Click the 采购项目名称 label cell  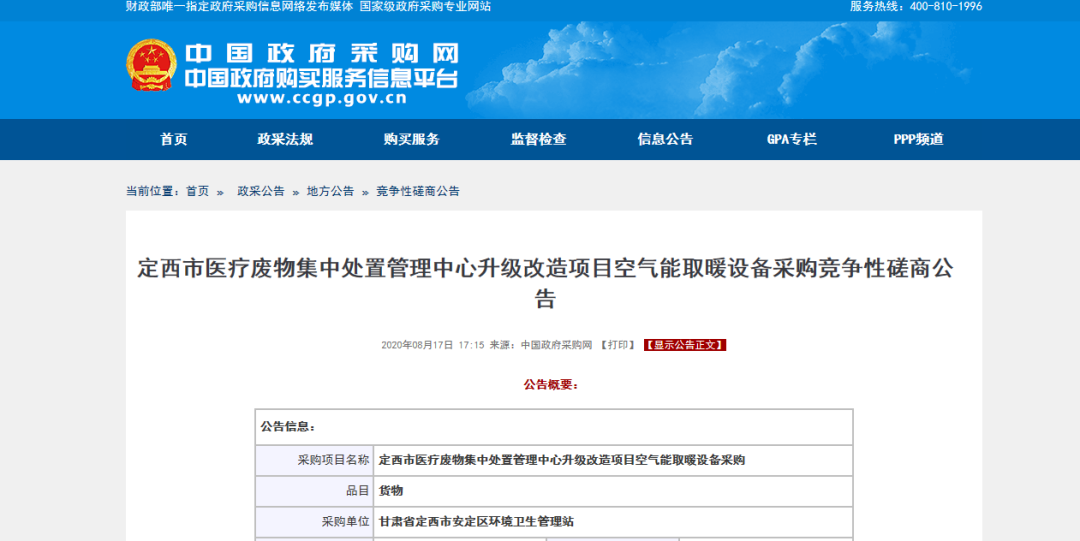tap(315, 460)
